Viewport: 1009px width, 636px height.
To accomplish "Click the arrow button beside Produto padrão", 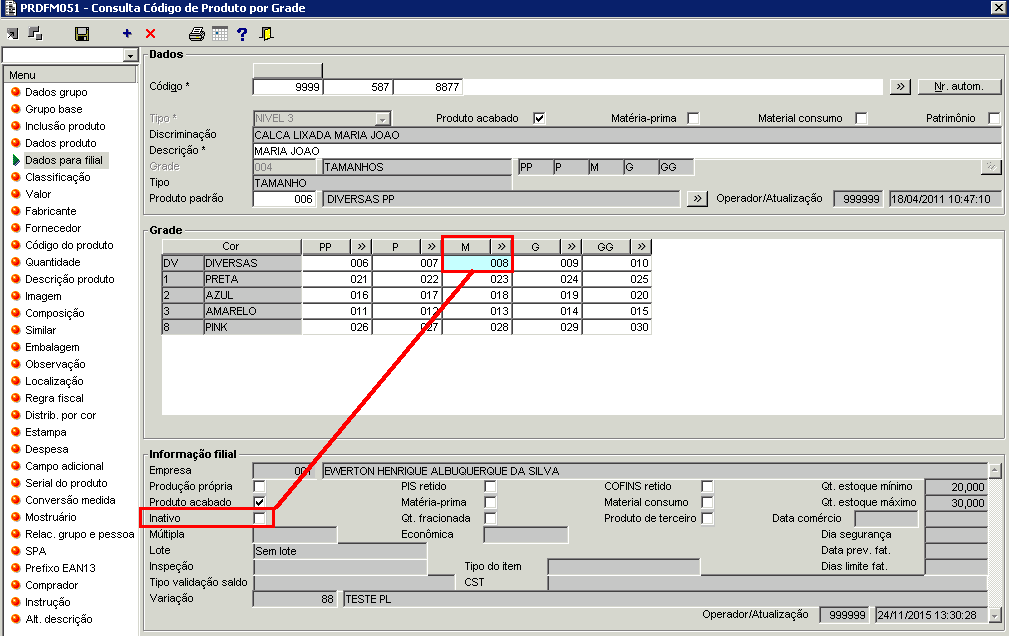I will click(x=697, y=199).
